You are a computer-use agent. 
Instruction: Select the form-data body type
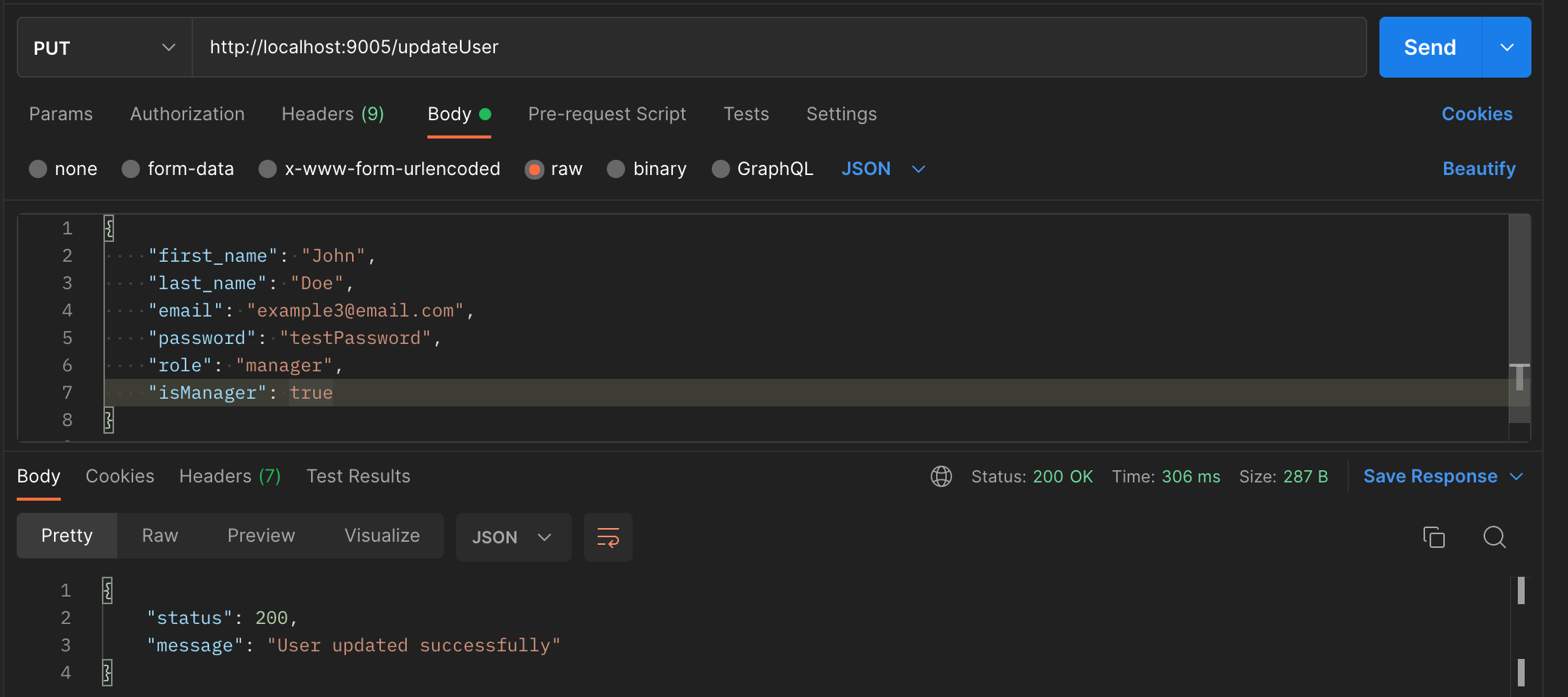pos(178,169)
